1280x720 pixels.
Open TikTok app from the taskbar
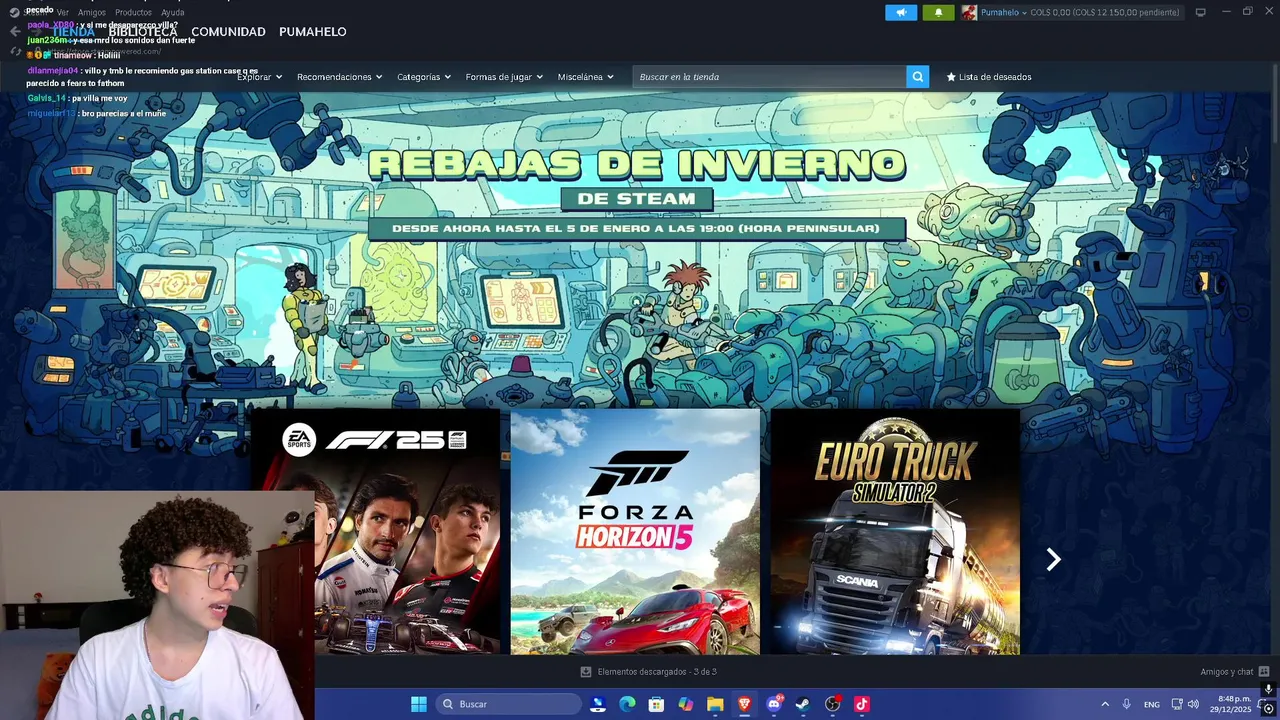[x=862, y=704]
